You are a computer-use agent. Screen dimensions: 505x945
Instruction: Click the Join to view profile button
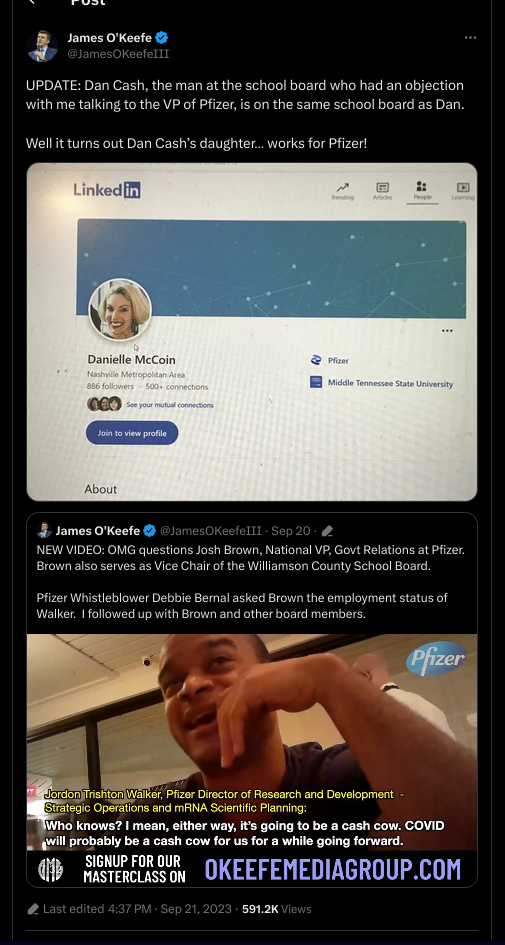click(x=132, y=433)
